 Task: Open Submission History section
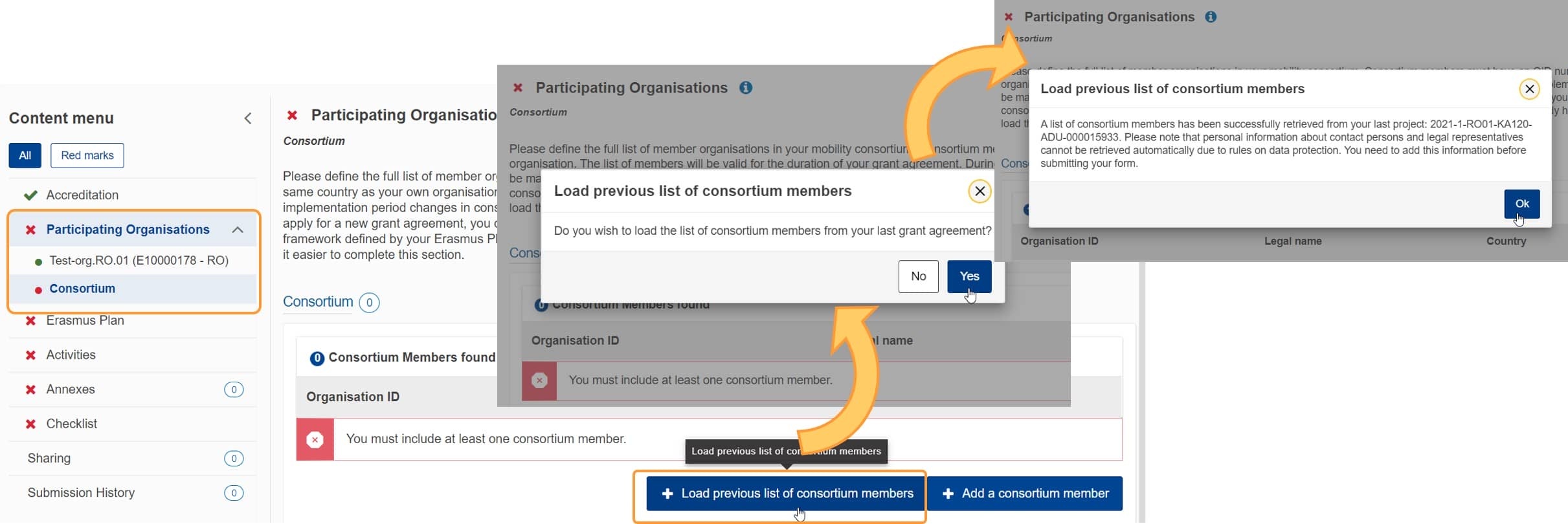tap(81, 493)
